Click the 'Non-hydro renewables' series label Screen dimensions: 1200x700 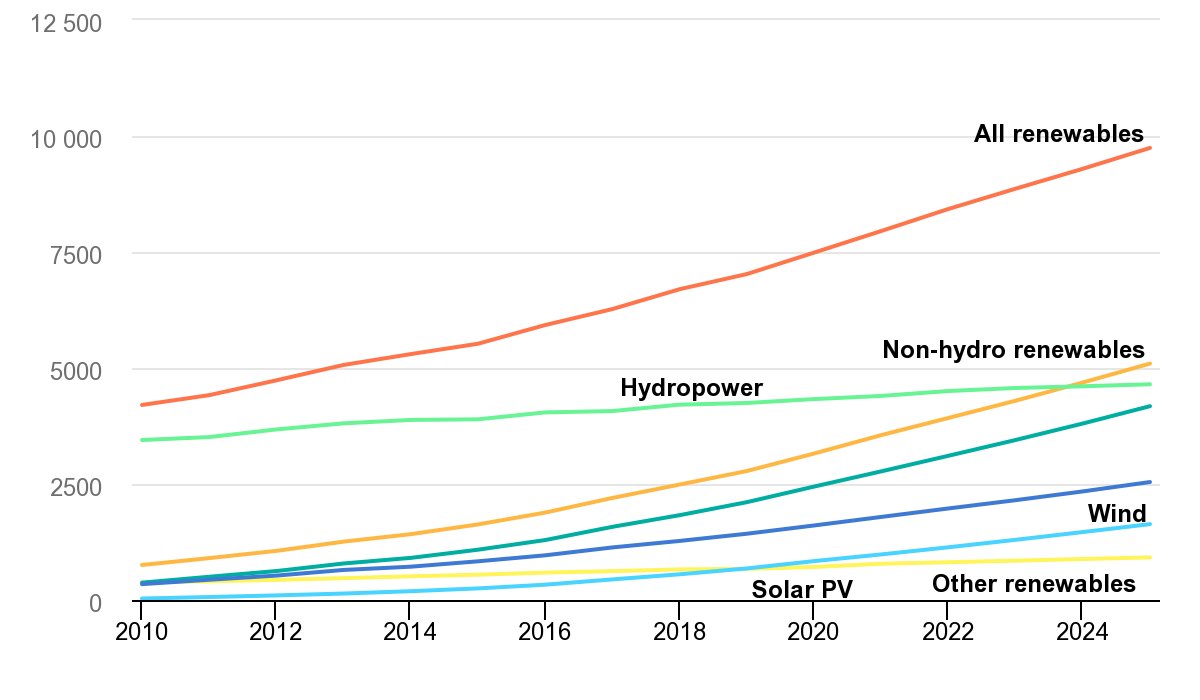point(1013,350)
